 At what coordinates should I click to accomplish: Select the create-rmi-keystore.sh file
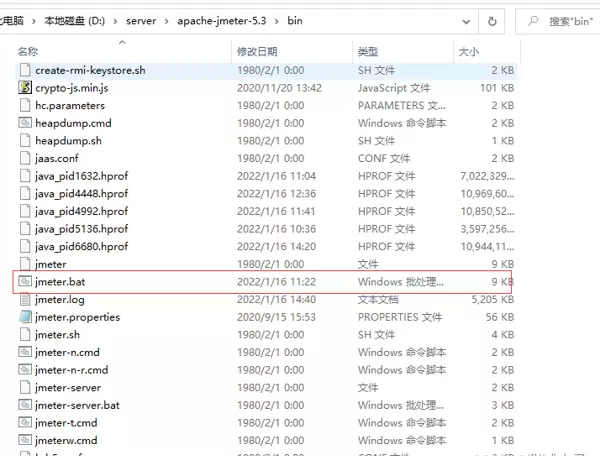coord(90,70)
